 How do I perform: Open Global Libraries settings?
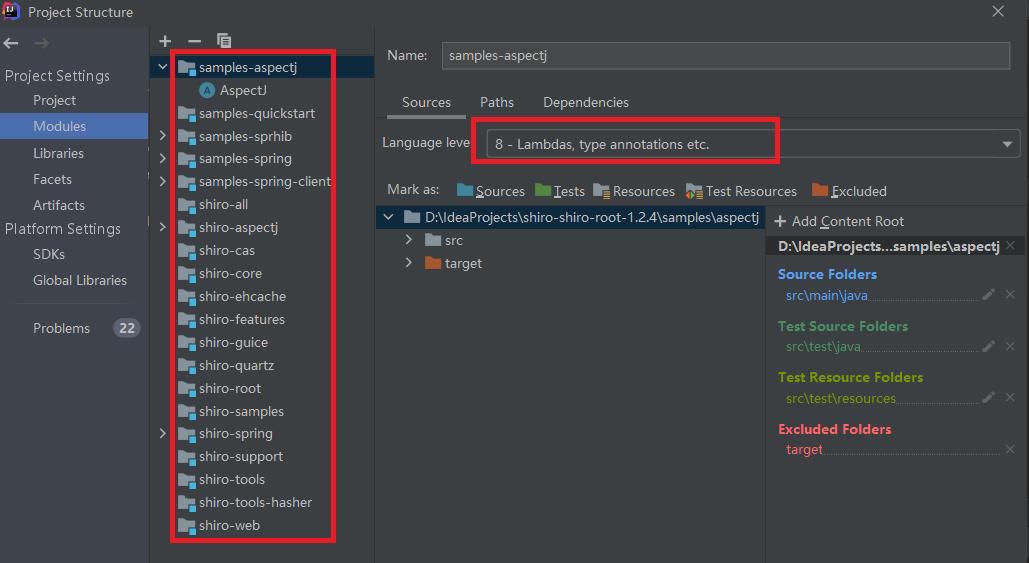[x=80, y=280]
